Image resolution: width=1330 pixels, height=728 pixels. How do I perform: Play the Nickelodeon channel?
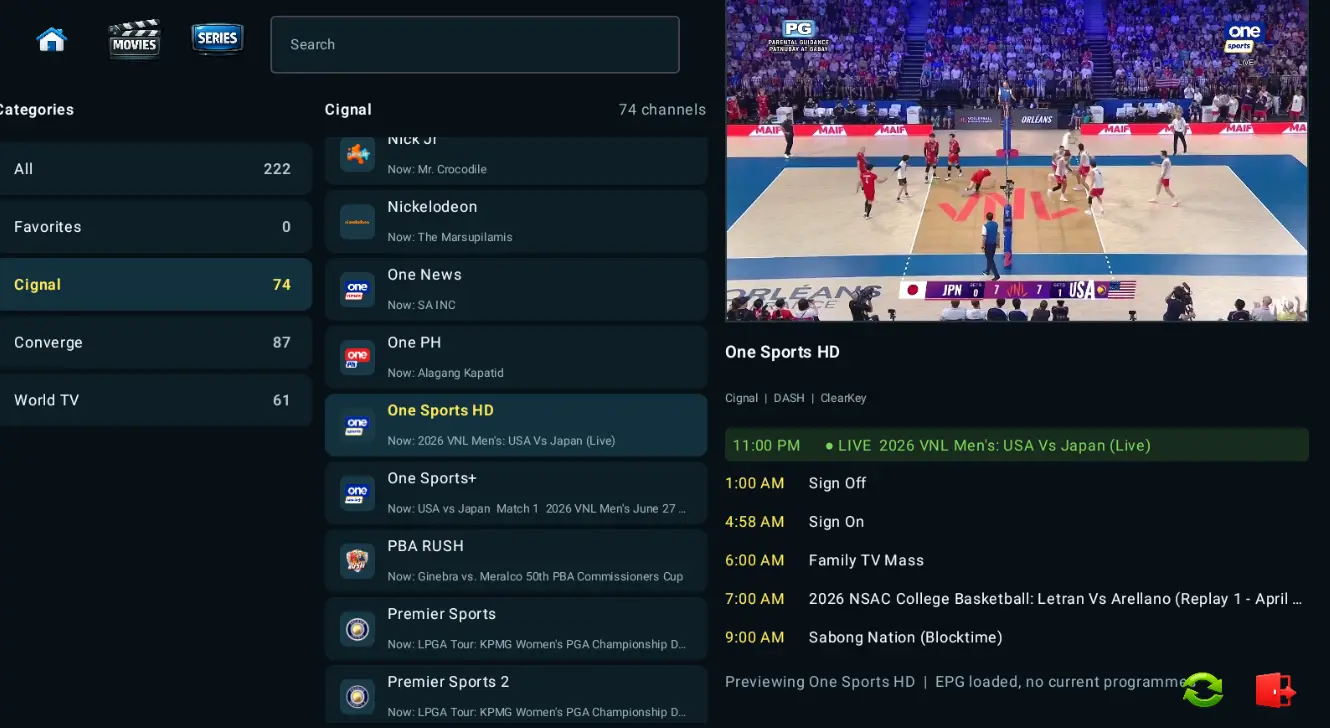tap(516, 222)
